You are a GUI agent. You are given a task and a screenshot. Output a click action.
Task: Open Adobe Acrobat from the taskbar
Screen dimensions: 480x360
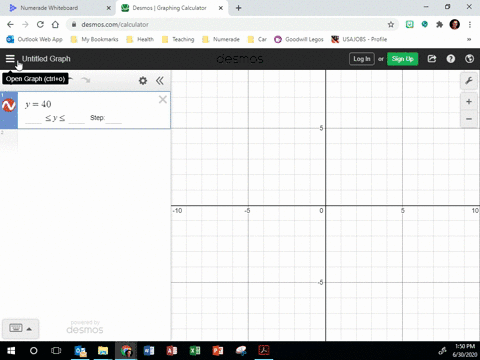click(x=264, y=351)
